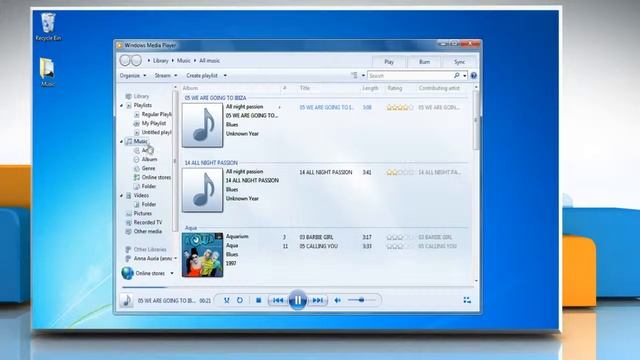This screenshot has height=360, width=640.
Task: Collapse the Music tree node
Action: [122, 141]
